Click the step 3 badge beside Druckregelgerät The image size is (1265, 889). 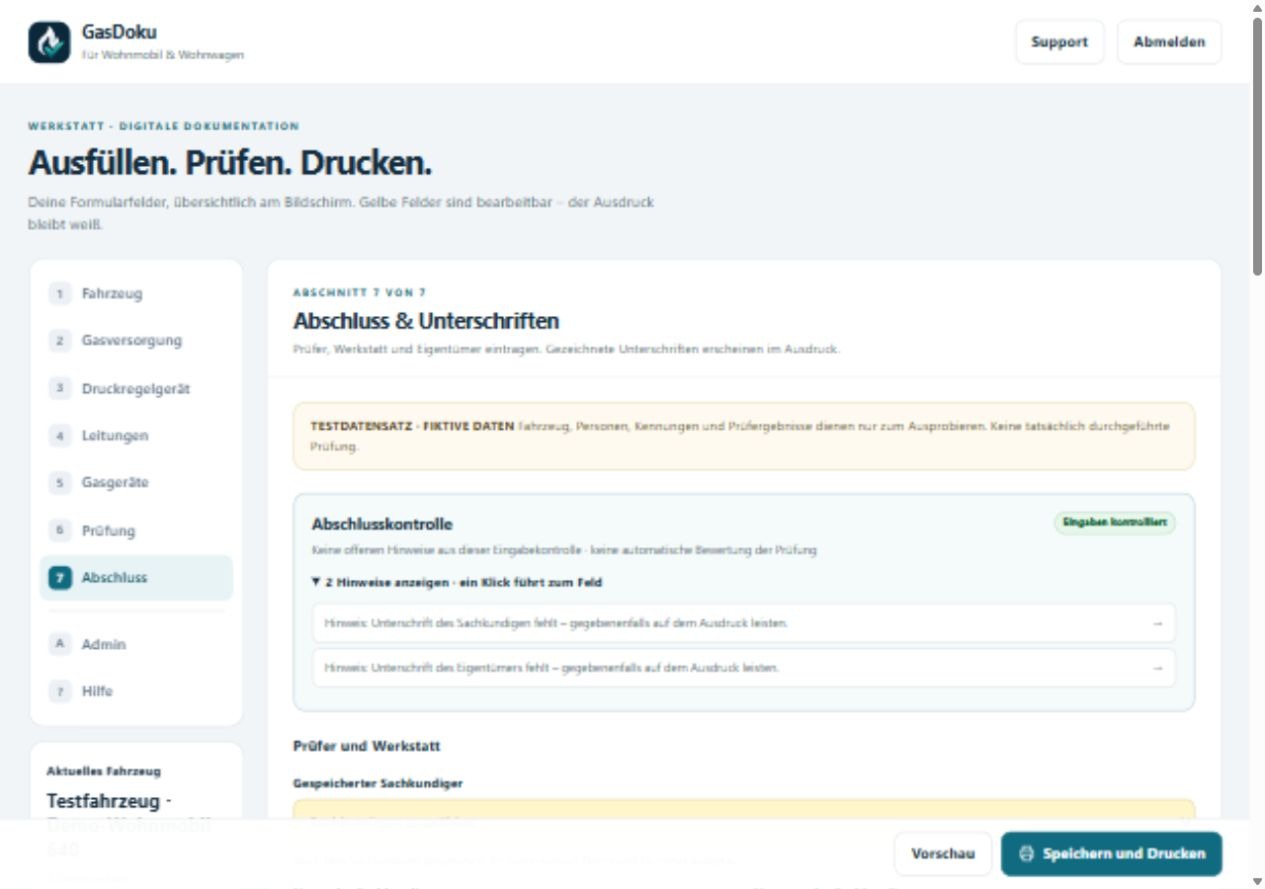[60, 389]
